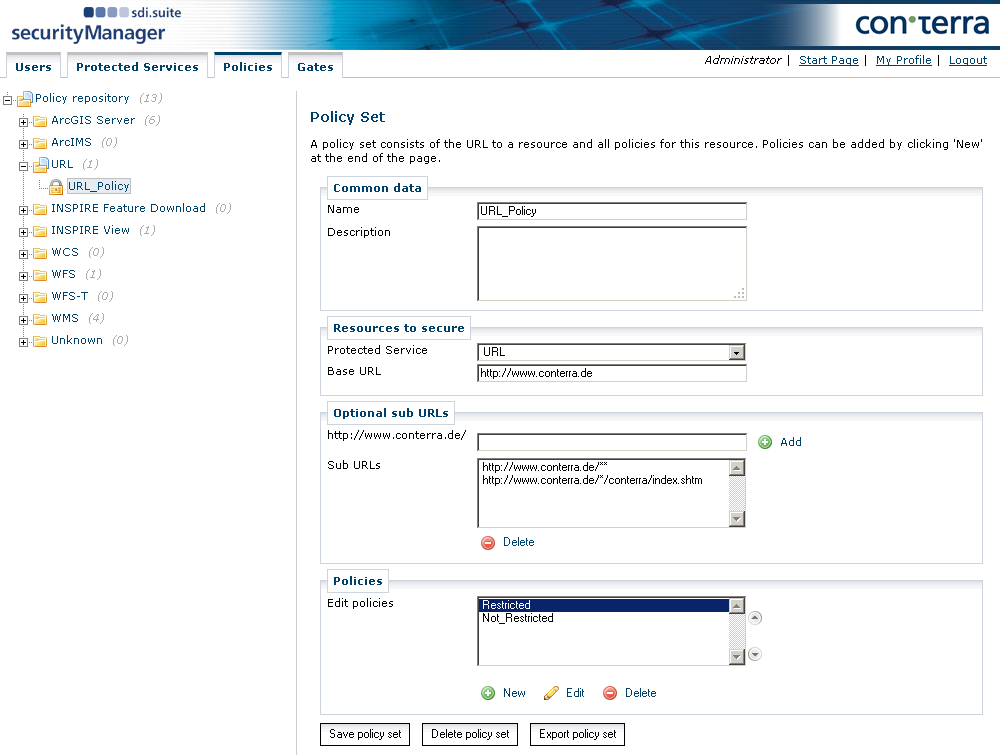Screen dimensions: 1000x755
Task: Click the green Add sub URL icon
Action: pos(765,442)
